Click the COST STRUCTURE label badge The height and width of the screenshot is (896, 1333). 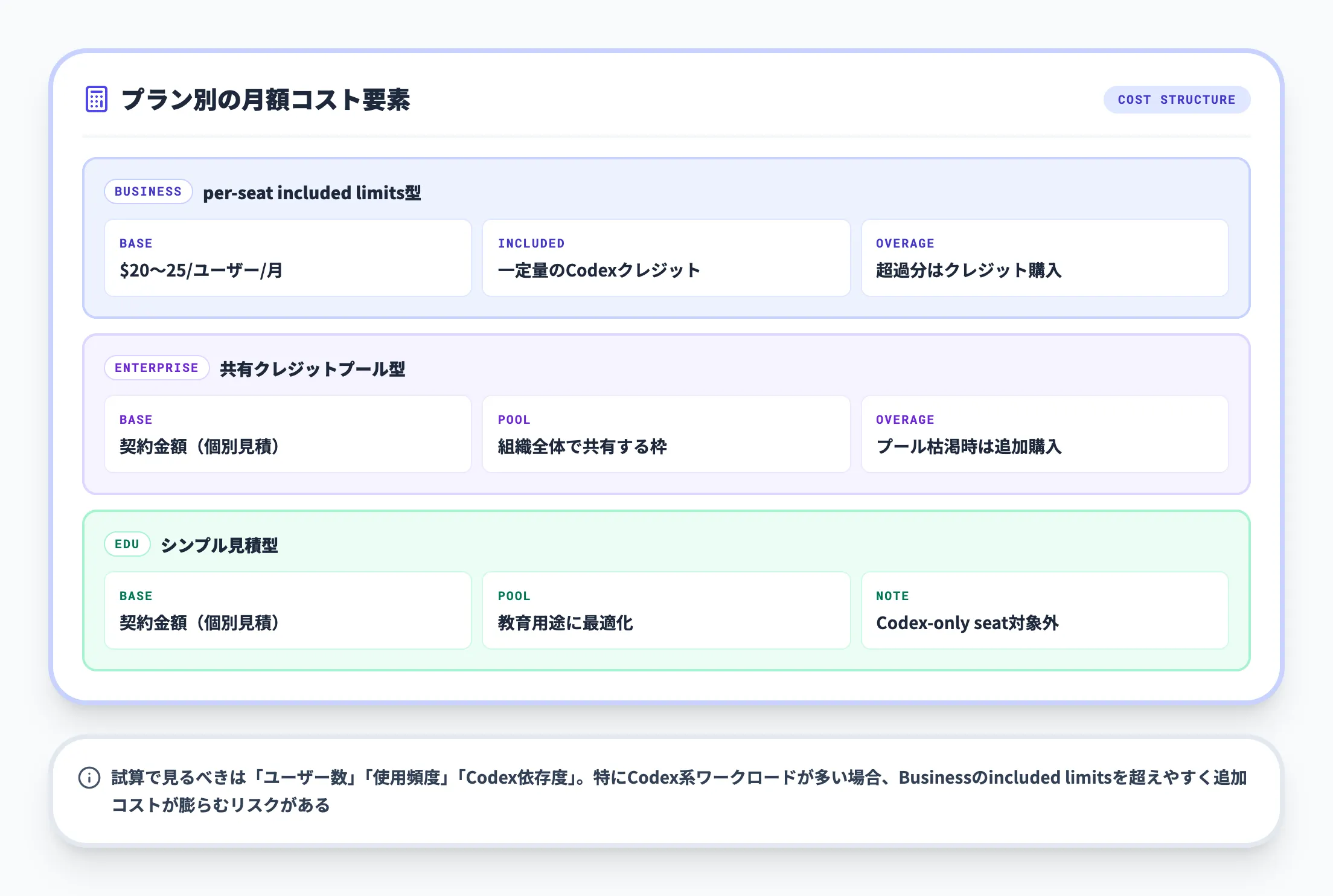(1177, 100)
